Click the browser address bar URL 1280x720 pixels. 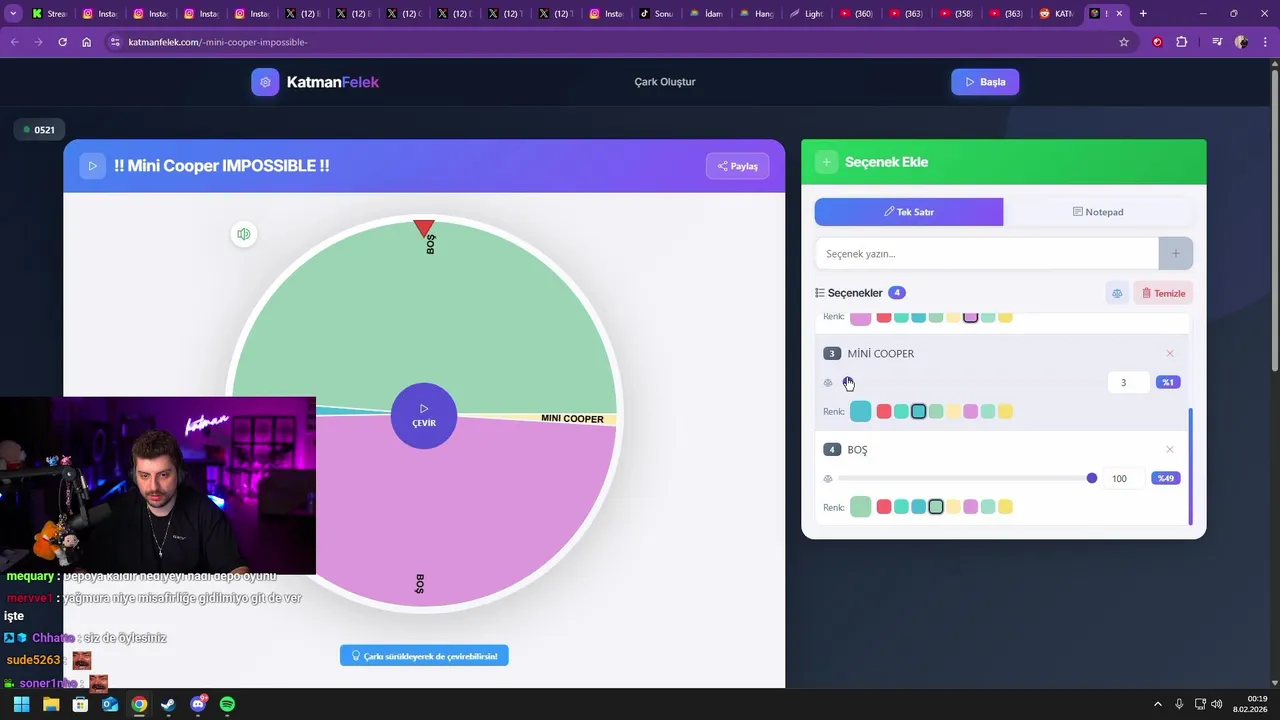(x=218, y=42)
